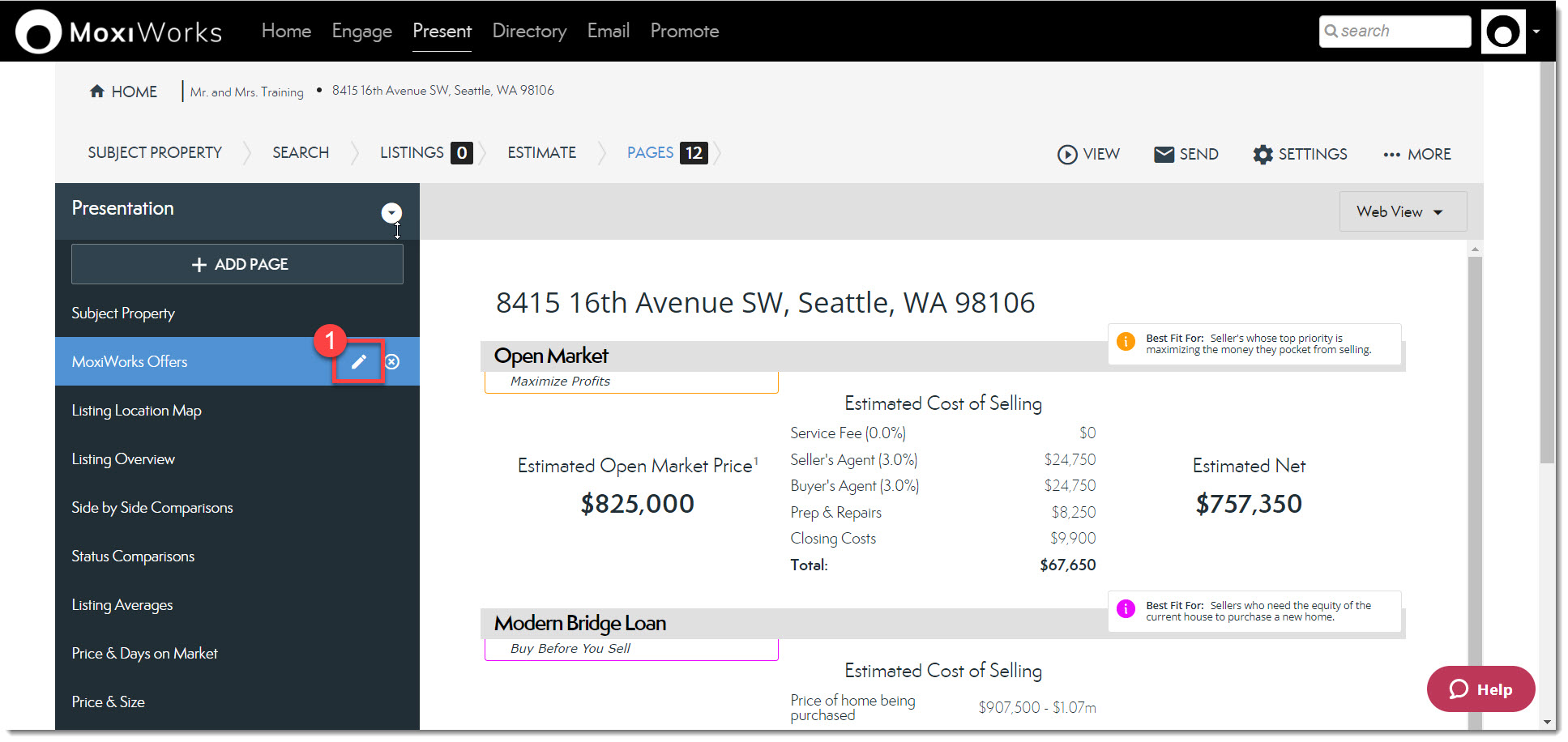
Task: Open the More options menu
Action: pos(1416,154)
